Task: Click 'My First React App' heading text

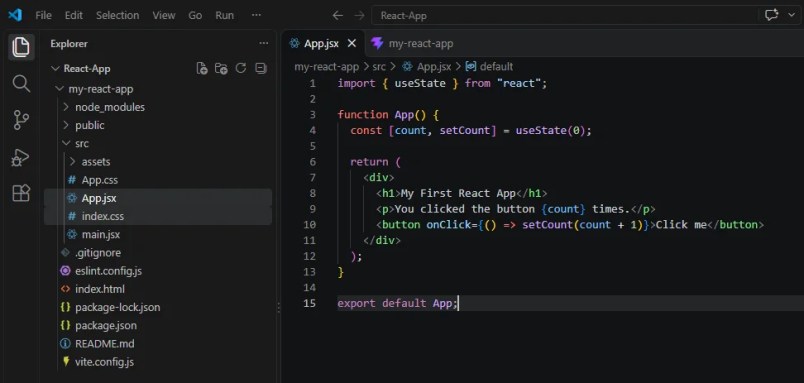Action: pos(458,193)
